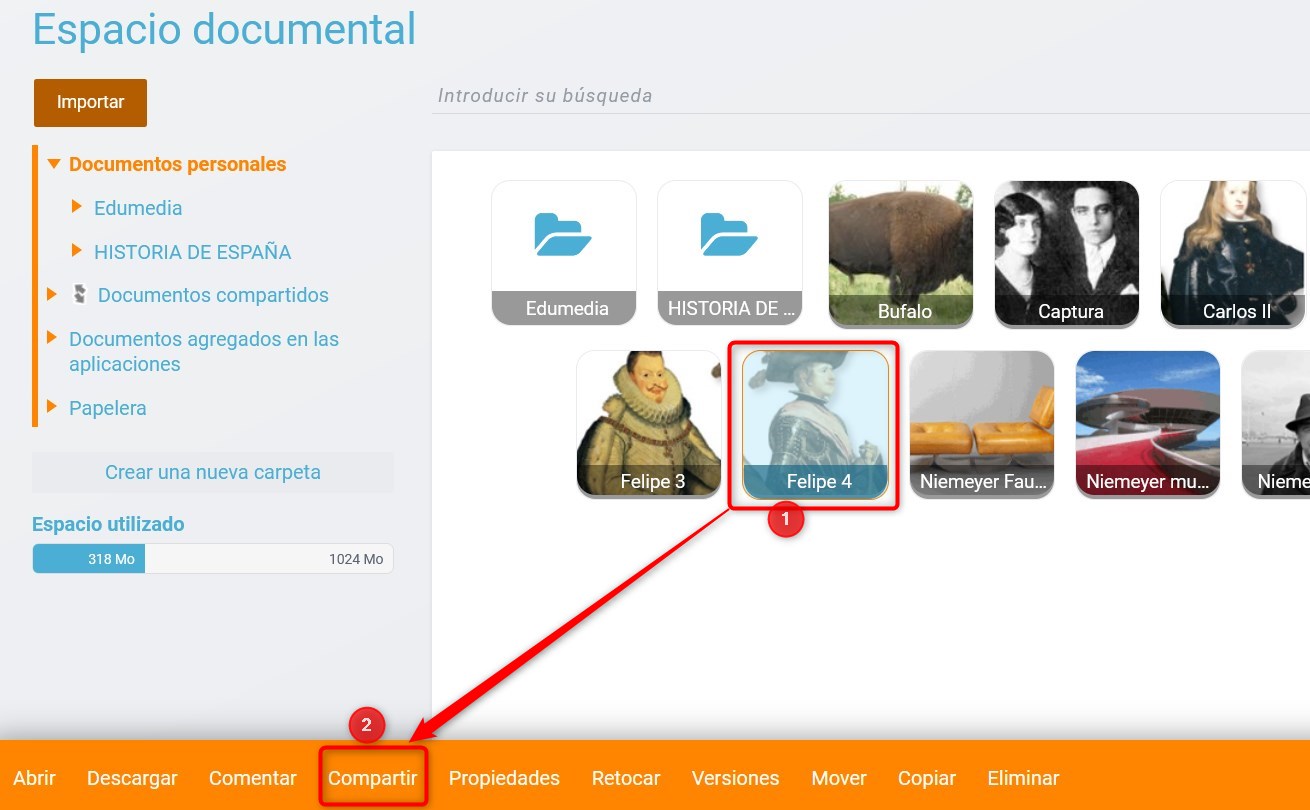Image resolution: width=1310 pixels, height=810 pixels.
Task: Select the HISTORIA DE... folder icon tile
Action: [730, 253]
